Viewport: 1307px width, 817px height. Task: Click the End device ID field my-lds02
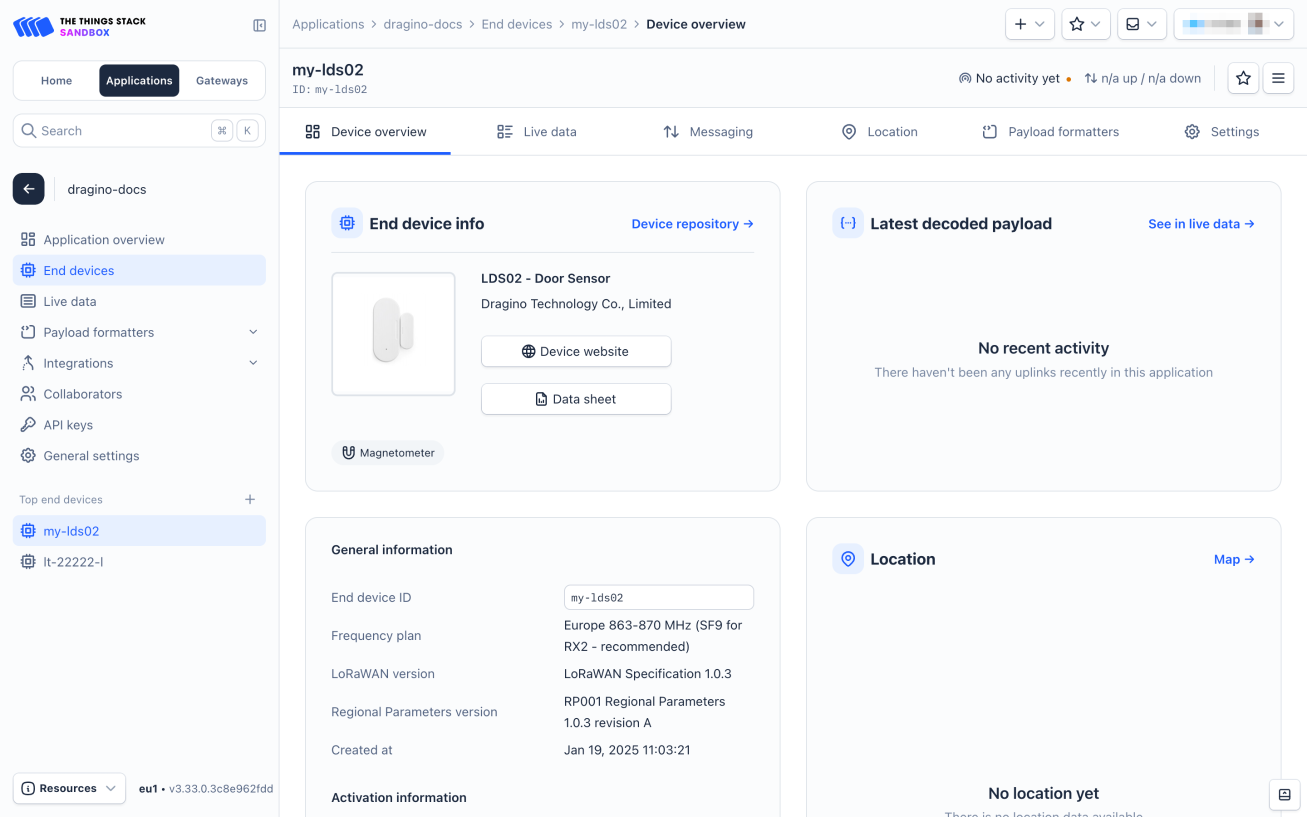(x=659, y=598)
